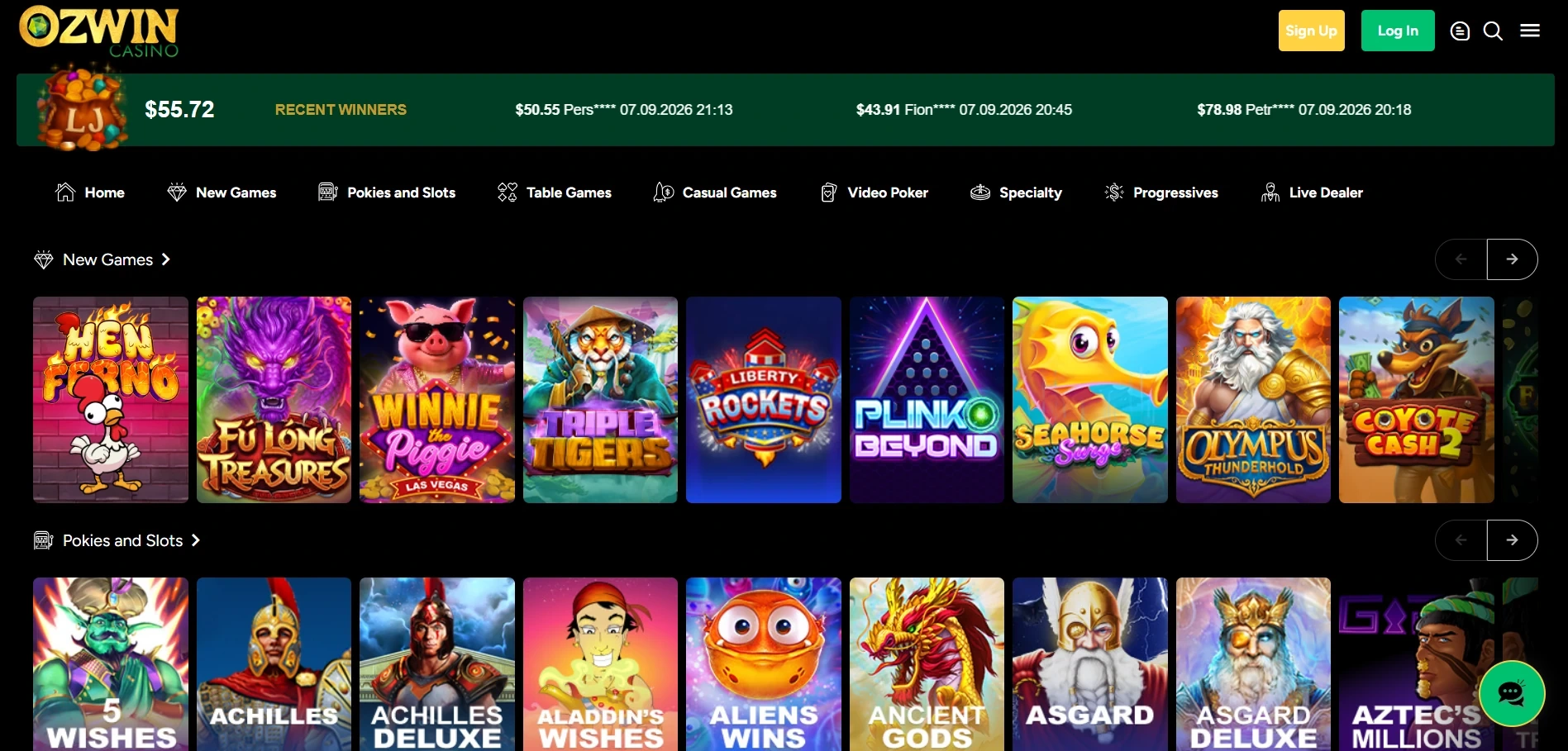Open the Ancient Gods game thumbnail
Screen dimensions: 1568x751
pos(927,664)
